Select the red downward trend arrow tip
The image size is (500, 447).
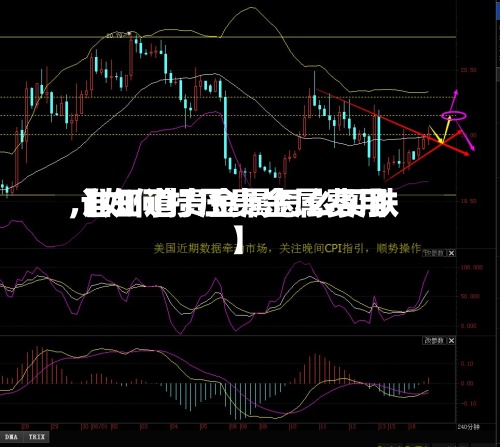pos(466,153)
